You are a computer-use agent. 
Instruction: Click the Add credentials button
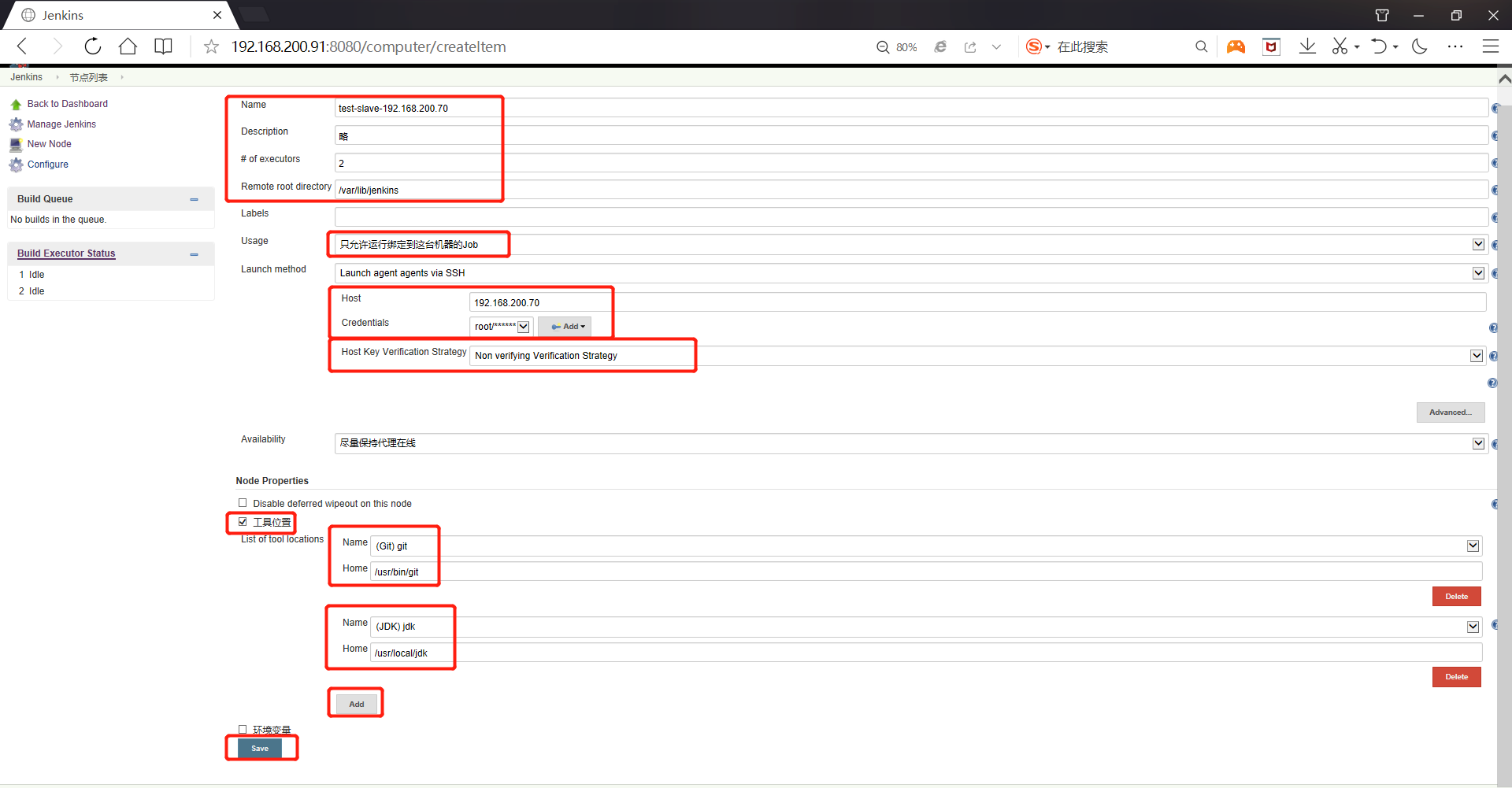(564, 327)
